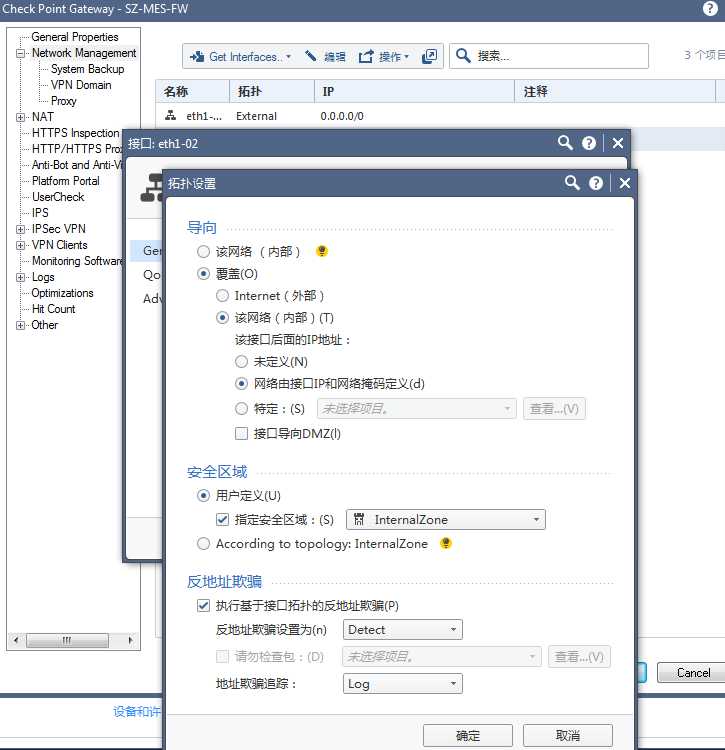Select VPN Domain in tree
The height and width of the screenshot is (750, 725).
pos(81,85)
